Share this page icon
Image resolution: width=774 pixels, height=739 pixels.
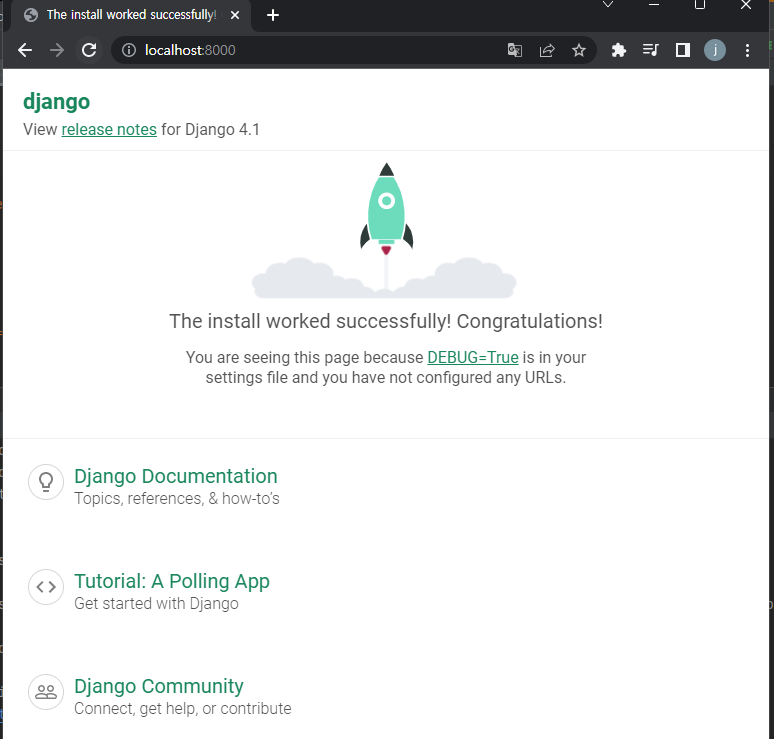pyautogui.click(x=547, y=50)
